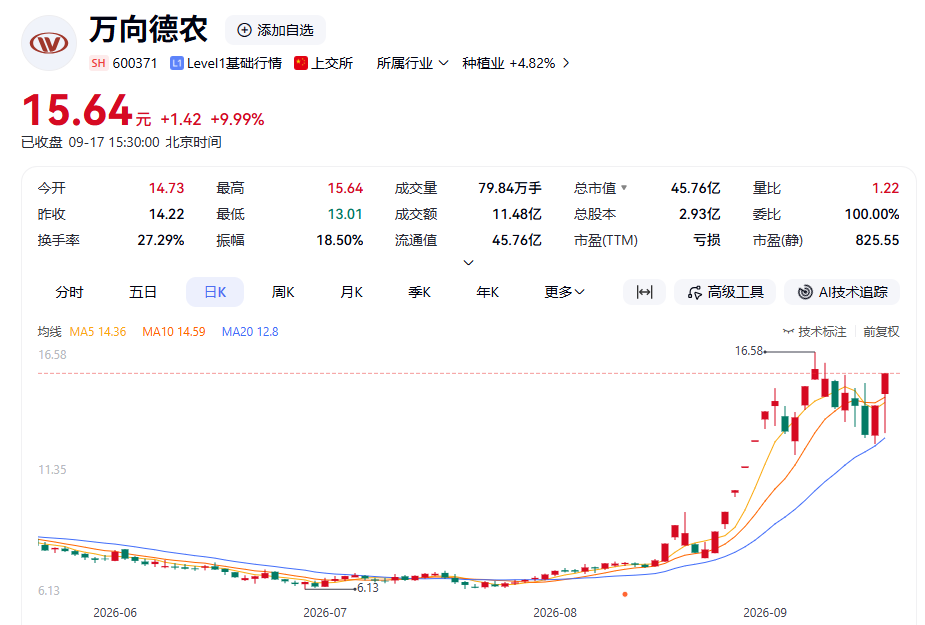
Task: Click the stock code 600371
Action: click(135, 63)
